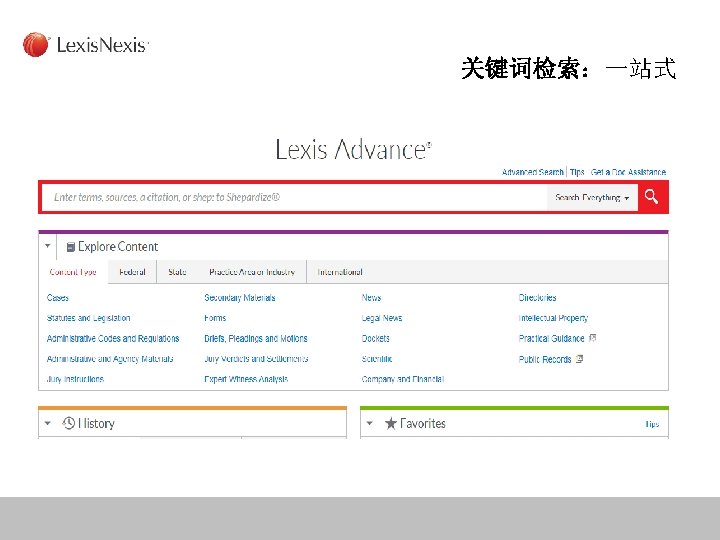Open the Directories link
Viewport: 720px width, 540px height.
538,298
